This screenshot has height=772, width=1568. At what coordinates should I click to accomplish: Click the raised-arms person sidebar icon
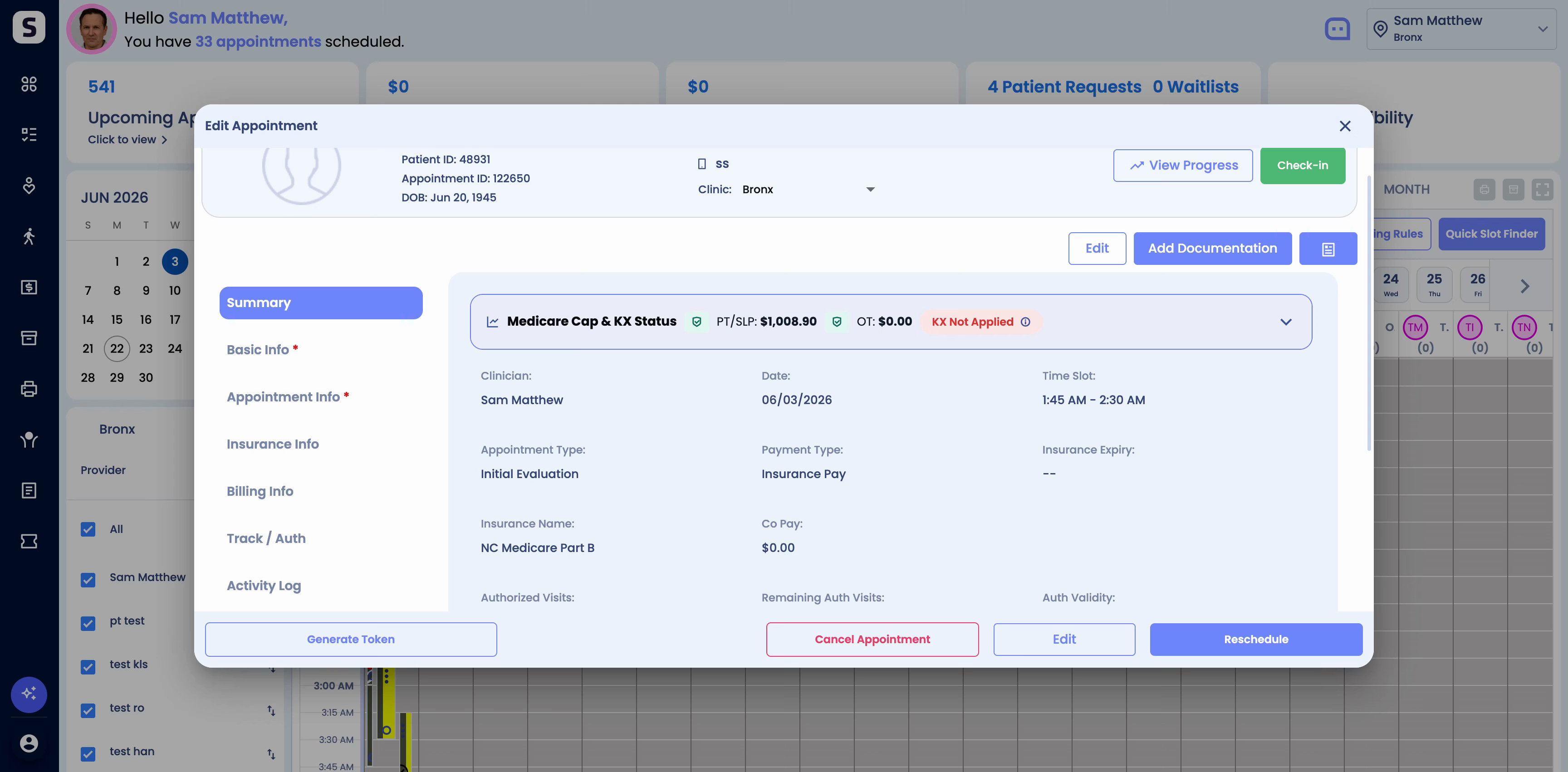(29, 439)
